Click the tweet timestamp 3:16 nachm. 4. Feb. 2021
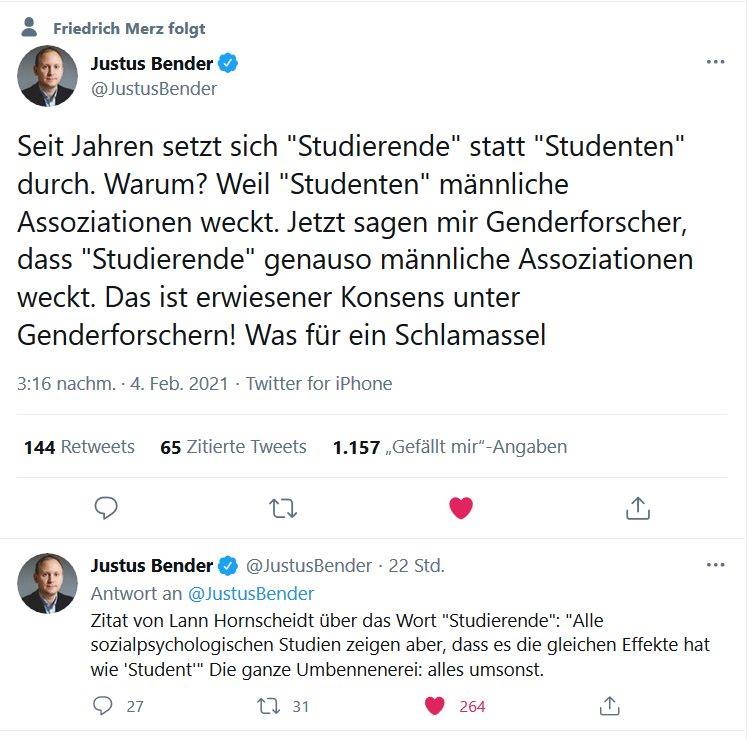This screenshot has width=748, height=740. point(123,384)
